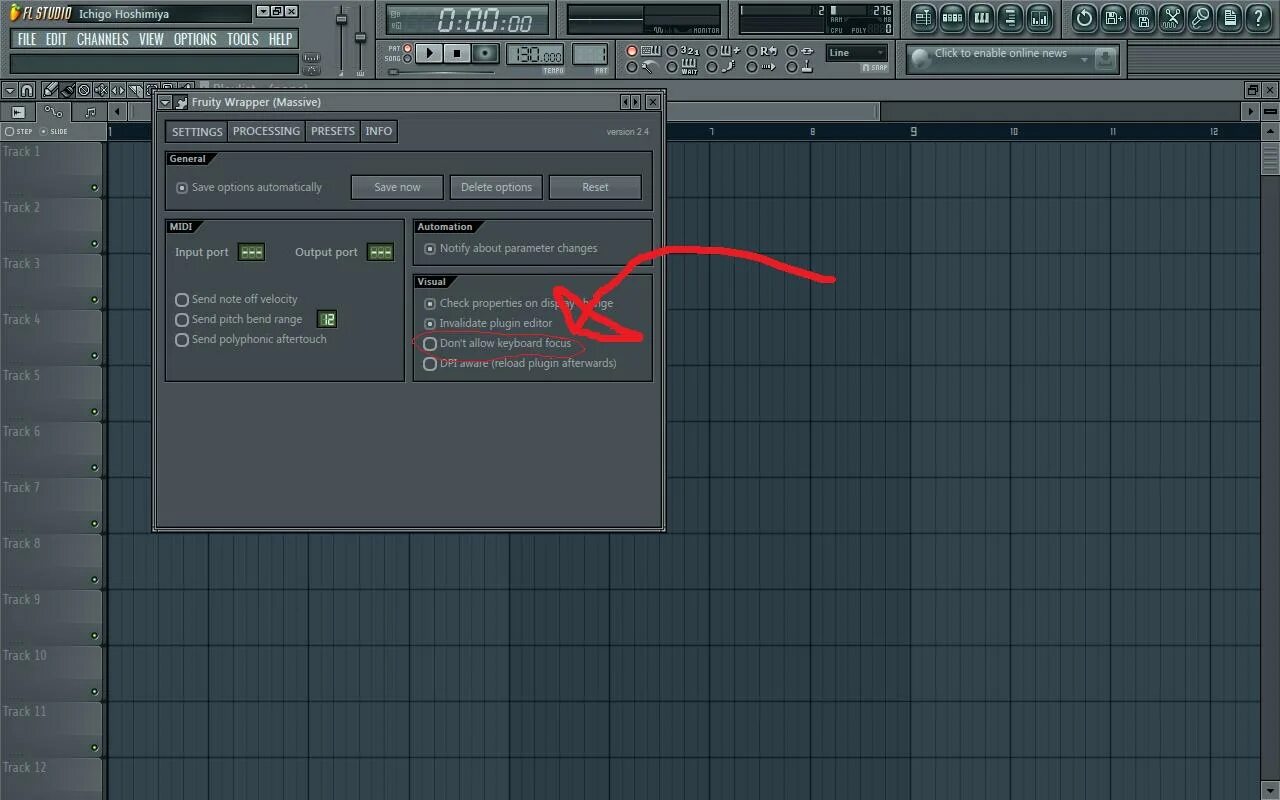This screenshot has height=800, width=1280.
Task: Click the Save now button
Action: tap(397, 187)
